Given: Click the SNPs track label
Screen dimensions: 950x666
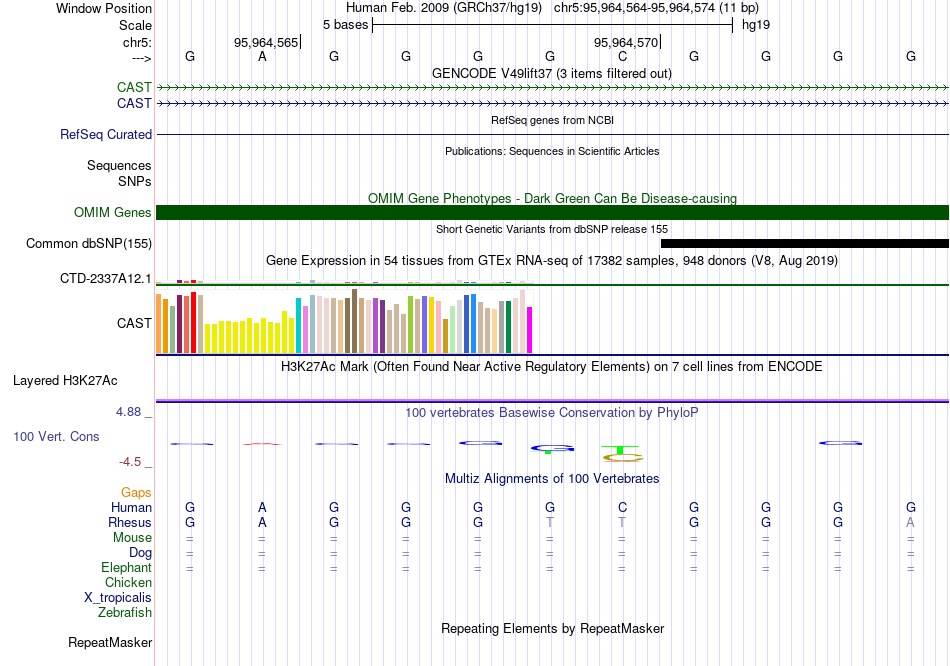Looking at the screenshot, I should [135, 181].
